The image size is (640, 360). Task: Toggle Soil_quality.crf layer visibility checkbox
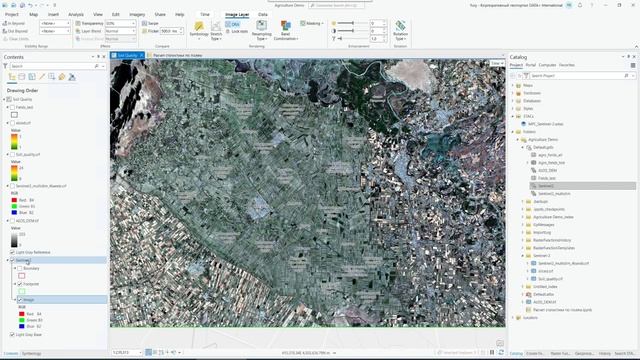click(12, 155)
